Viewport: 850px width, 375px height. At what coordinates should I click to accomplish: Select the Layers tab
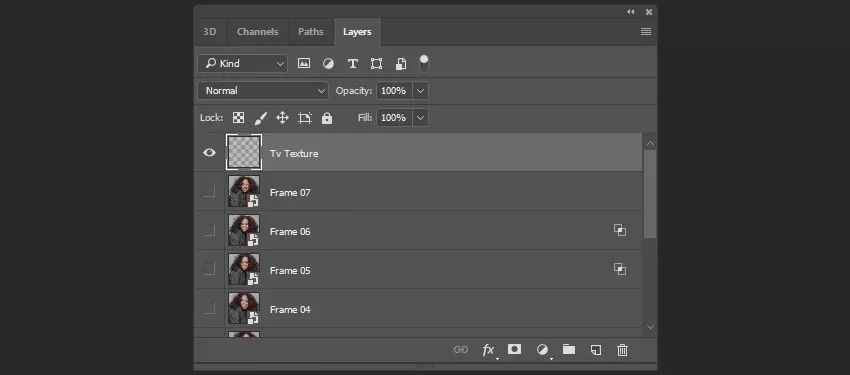[x=357, y=31]
